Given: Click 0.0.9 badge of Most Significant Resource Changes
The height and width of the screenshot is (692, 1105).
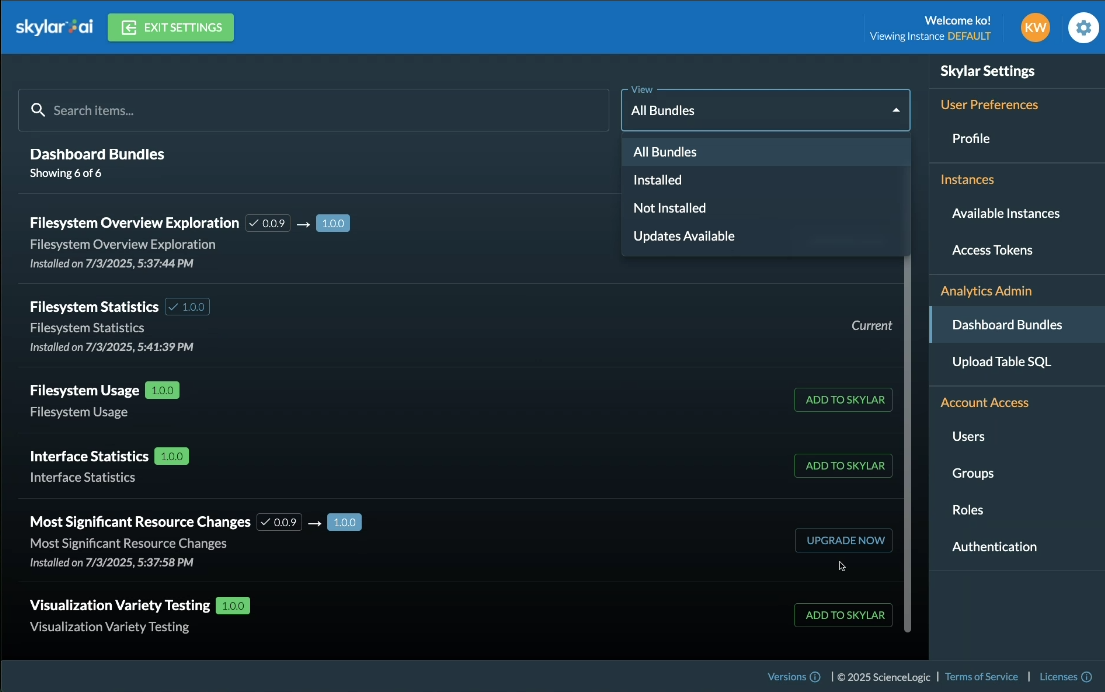Looking at the screenshot, I should [279, 522].
